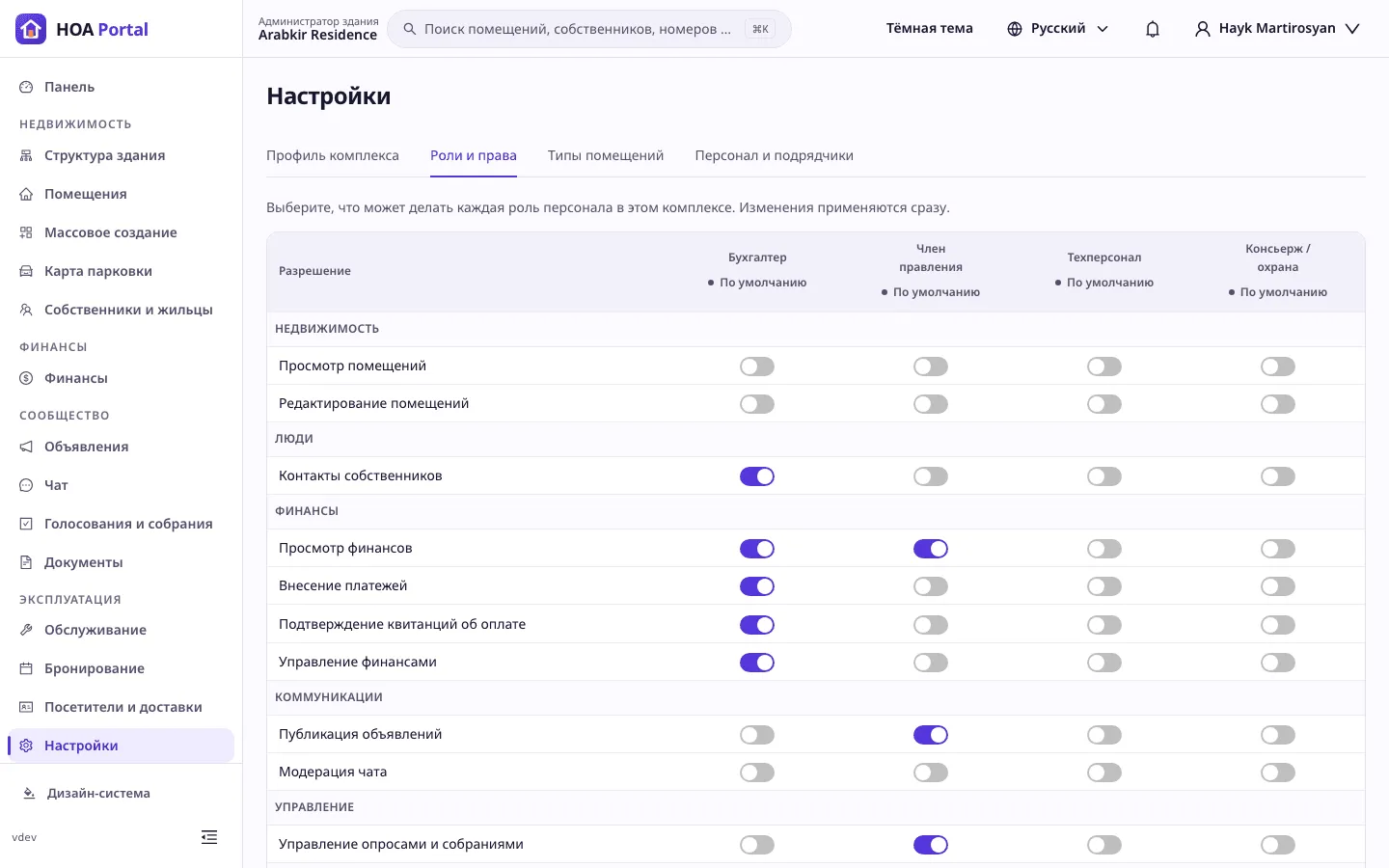Viewport: 1389px width, 868px height.
Task: Click the HOA Portal logo icon
Action: [31, 29]
